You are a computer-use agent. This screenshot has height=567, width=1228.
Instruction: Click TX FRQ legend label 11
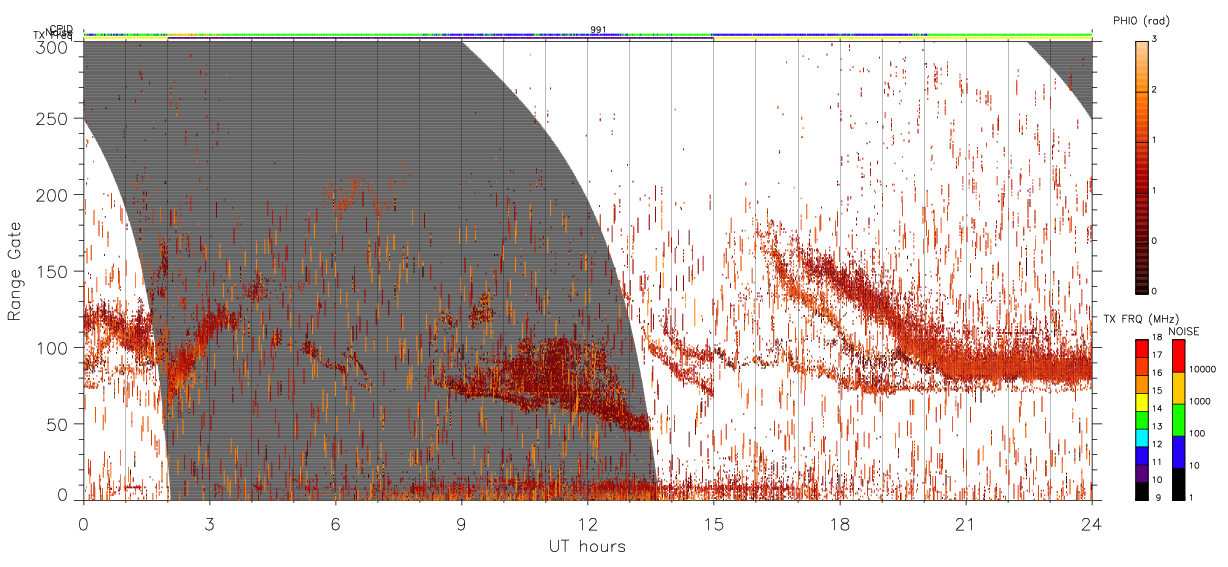(x=1158, y=462)
